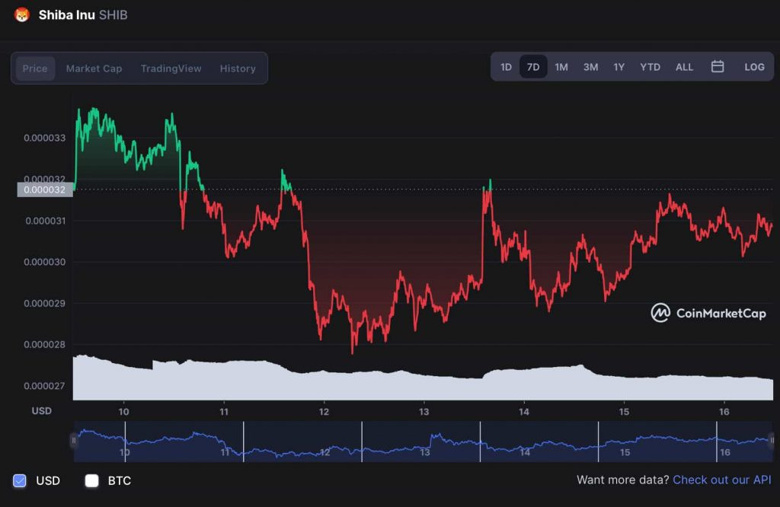
Task: Click the USD axis unit label
Action: coord(42,410)
